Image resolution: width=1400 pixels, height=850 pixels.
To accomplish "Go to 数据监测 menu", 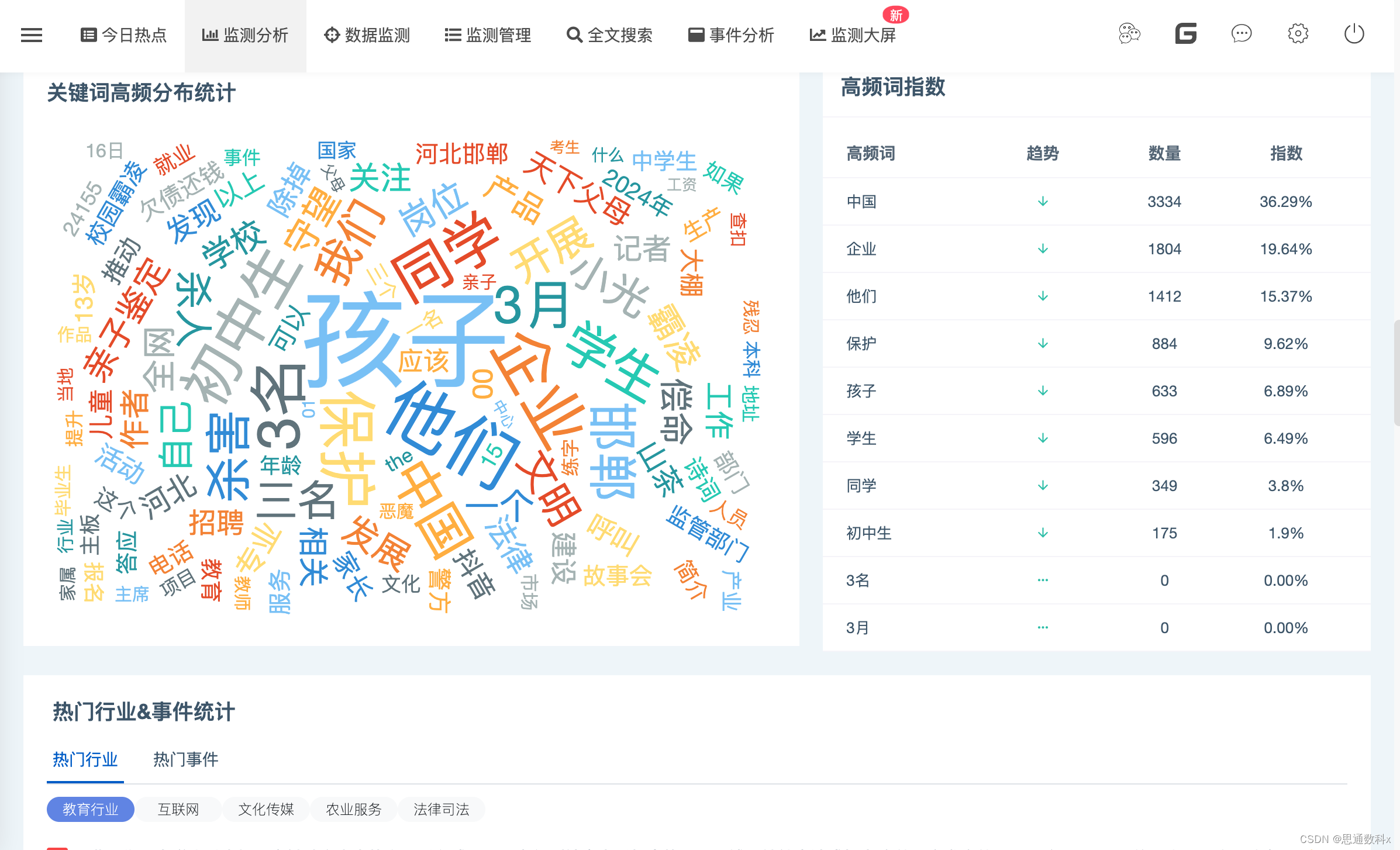I will (367, 35).
